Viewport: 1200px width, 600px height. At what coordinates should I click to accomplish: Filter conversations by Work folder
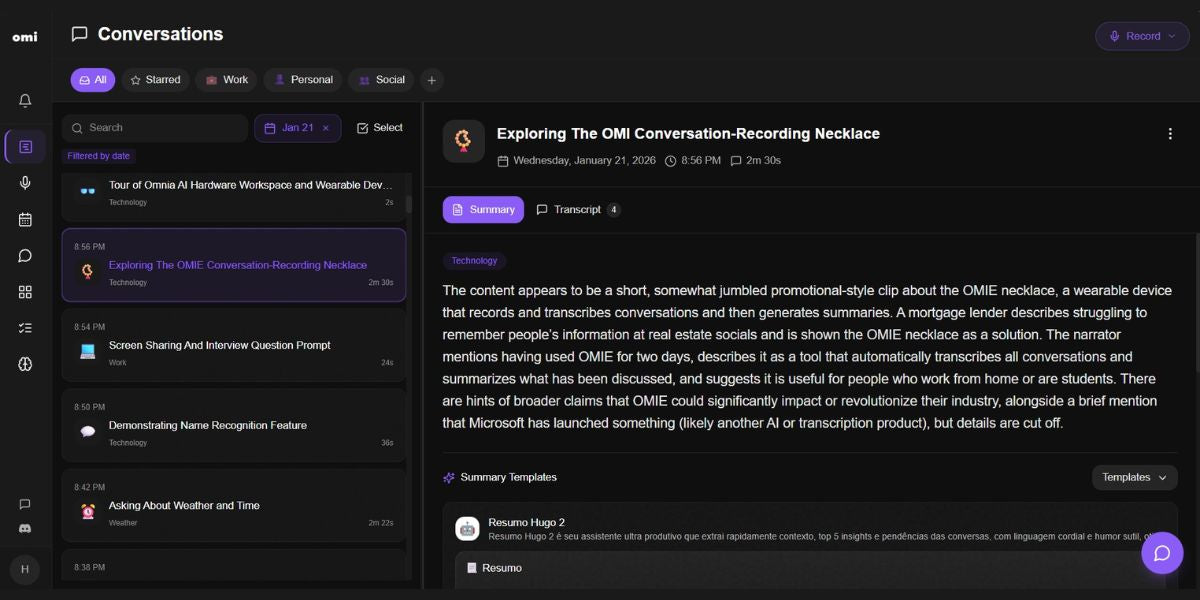tap(226, 80)
